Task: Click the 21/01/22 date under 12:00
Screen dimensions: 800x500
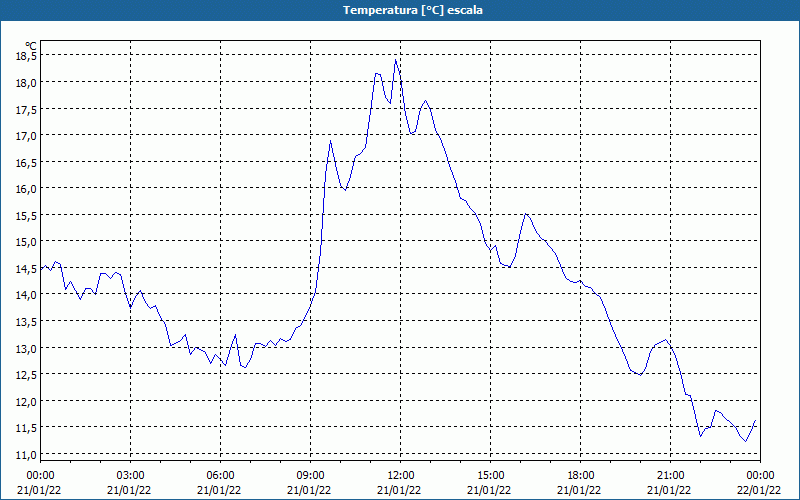Action: click(399, 490)
